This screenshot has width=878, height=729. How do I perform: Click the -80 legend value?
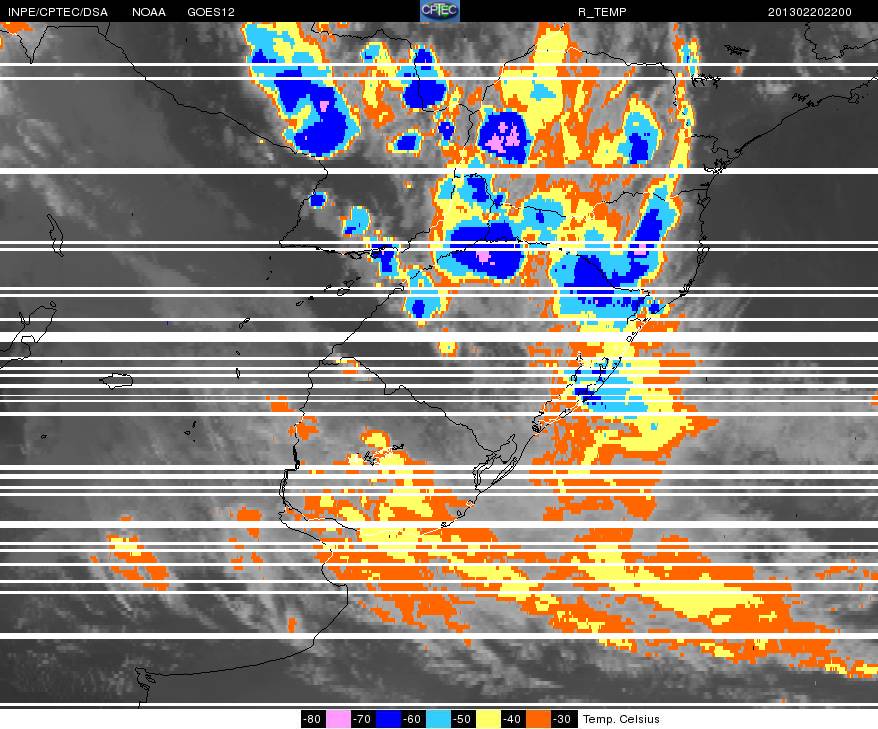click(314, 719)
